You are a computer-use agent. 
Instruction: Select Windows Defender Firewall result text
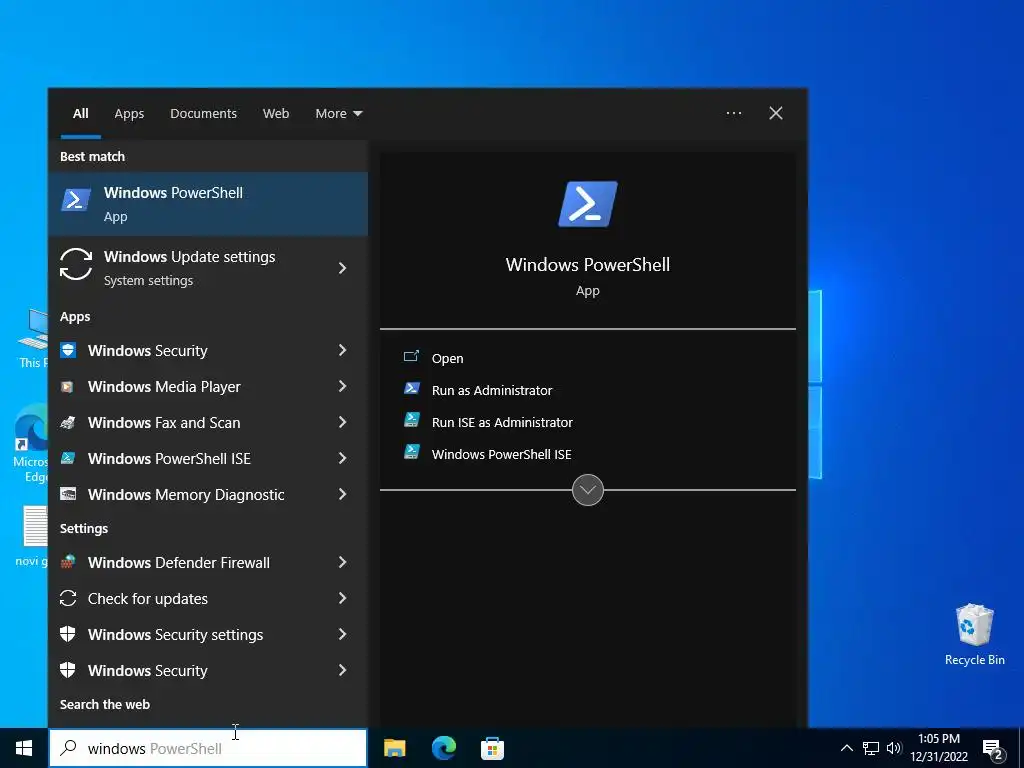pos(179,562)
